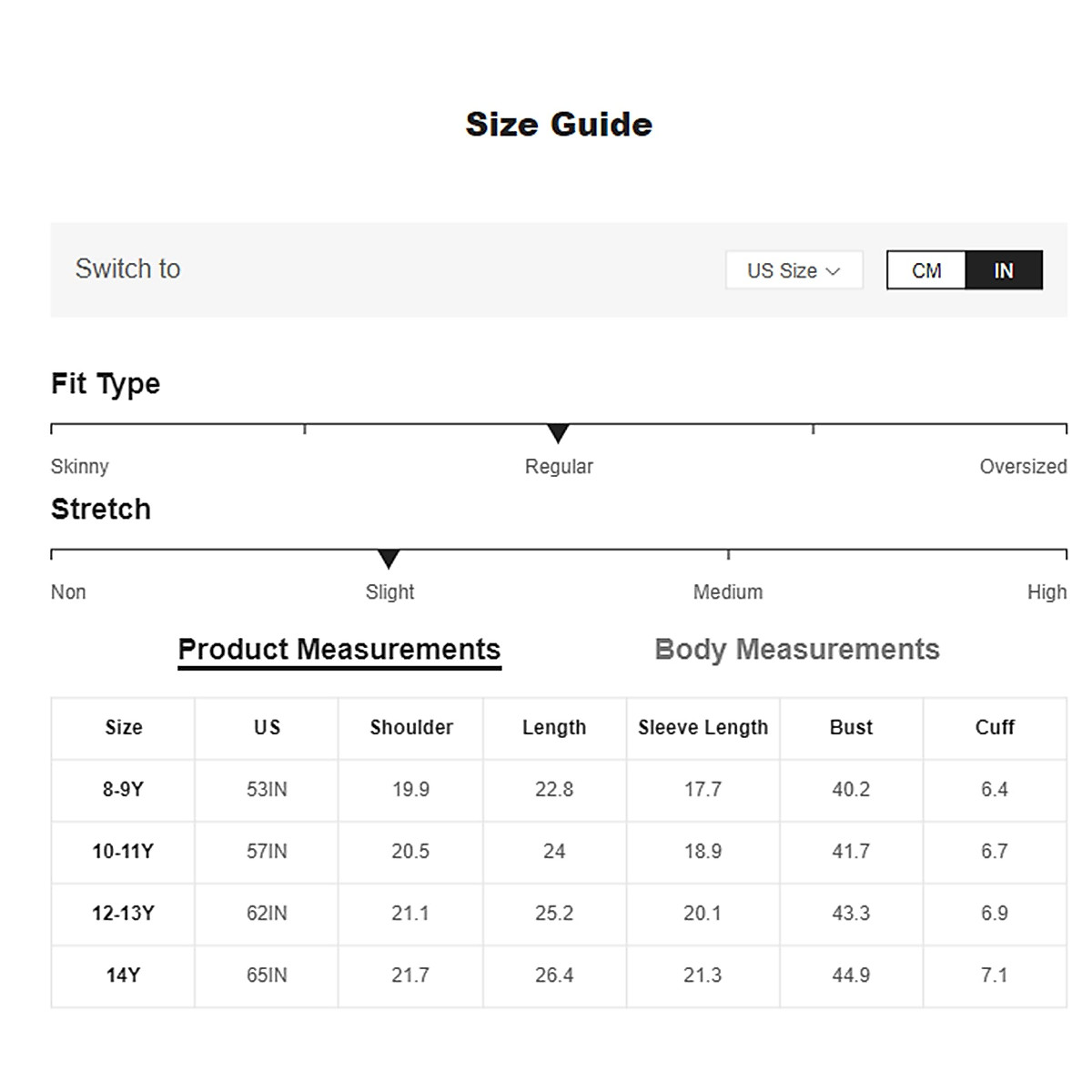Click the Medium stretch label
The width and height of the screenshot is (1092, 1092).
(x=728, y=592)
